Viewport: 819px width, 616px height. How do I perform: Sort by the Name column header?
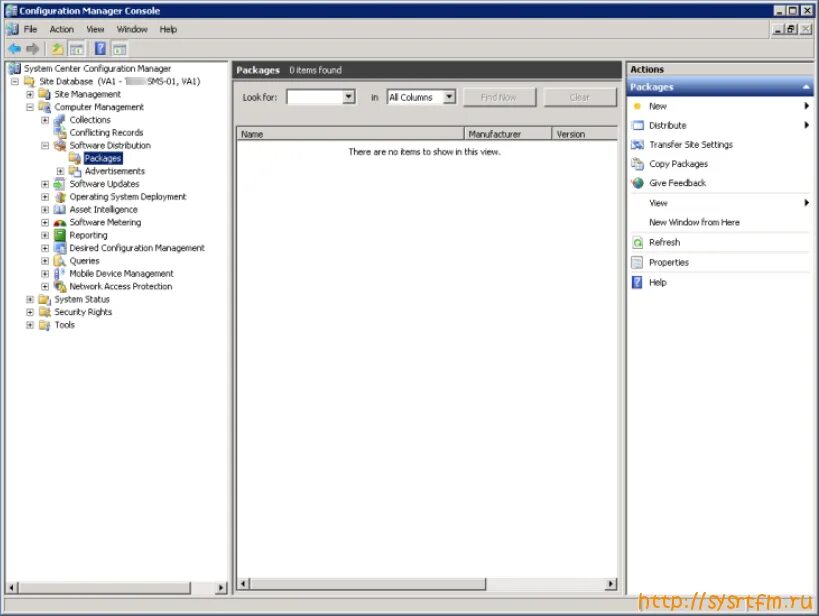tap(350, 134)
